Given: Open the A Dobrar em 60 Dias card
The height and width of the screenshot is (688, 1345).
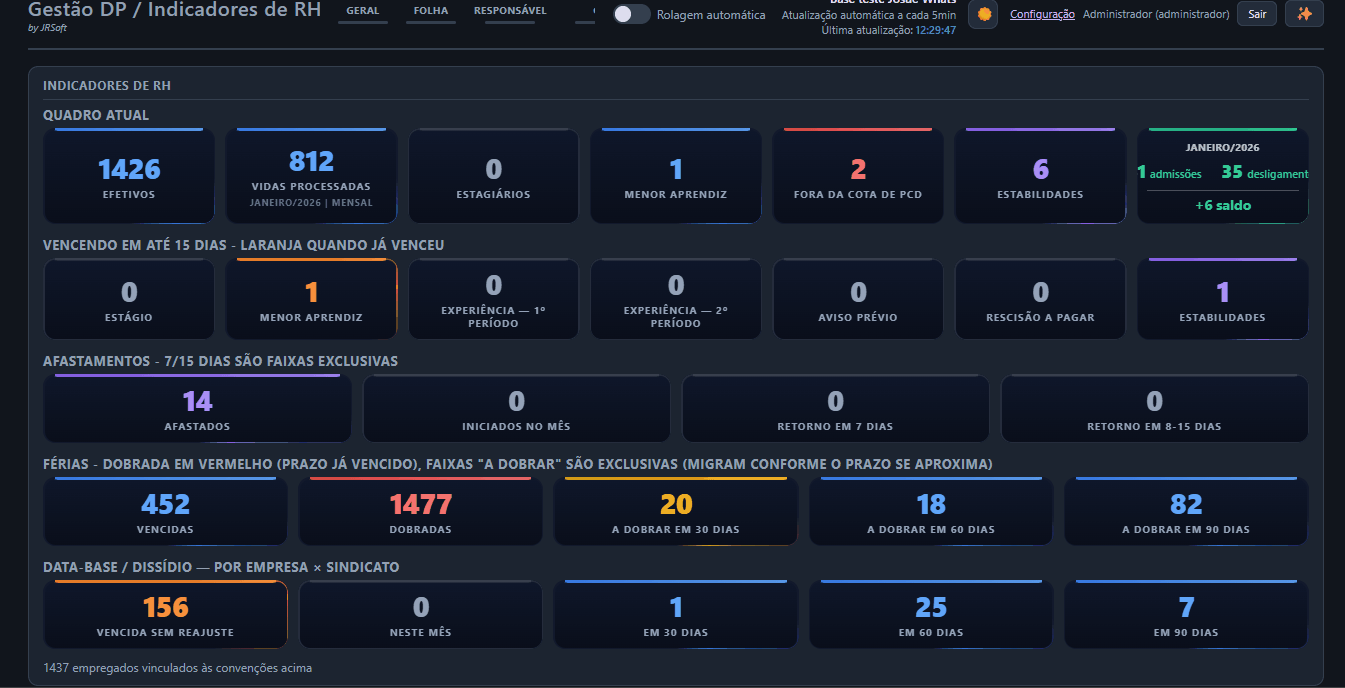Looking at the screenshot, I should pyautogui.click(x=931, y=511).
